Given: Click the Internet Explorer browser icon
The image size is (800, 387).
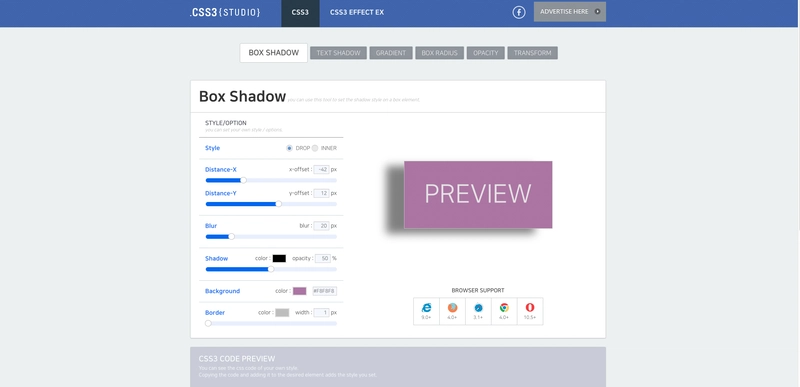Looking at the screenshot, I should coord(426,307).
